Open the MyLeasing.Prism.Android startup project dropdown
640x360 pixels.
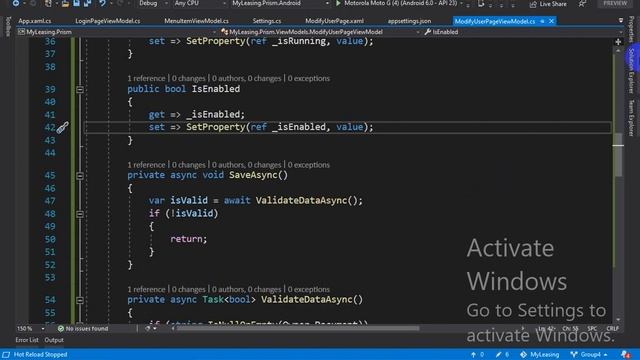click(x=280, y=3)
